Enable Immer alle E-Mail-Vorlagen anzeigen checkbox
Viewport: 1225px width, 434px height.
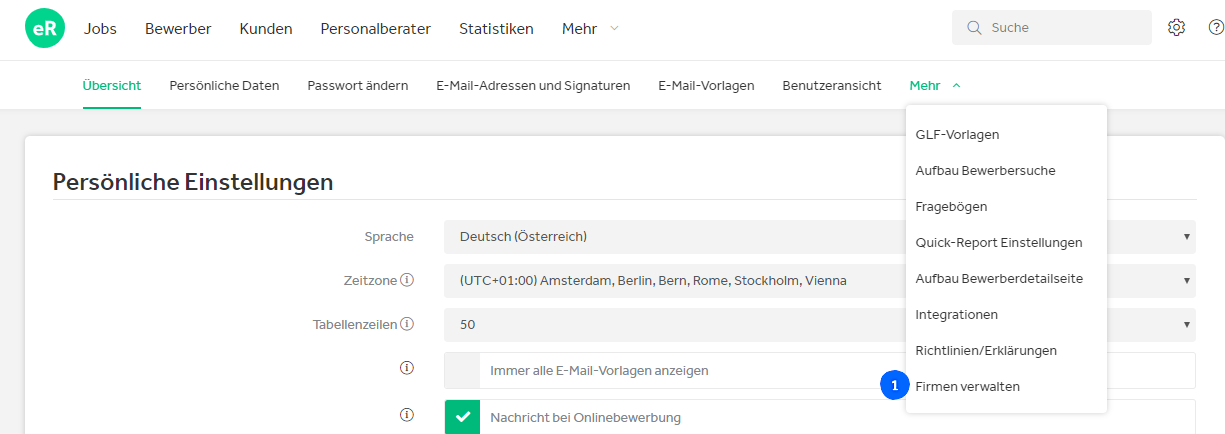tap(462, 370)
